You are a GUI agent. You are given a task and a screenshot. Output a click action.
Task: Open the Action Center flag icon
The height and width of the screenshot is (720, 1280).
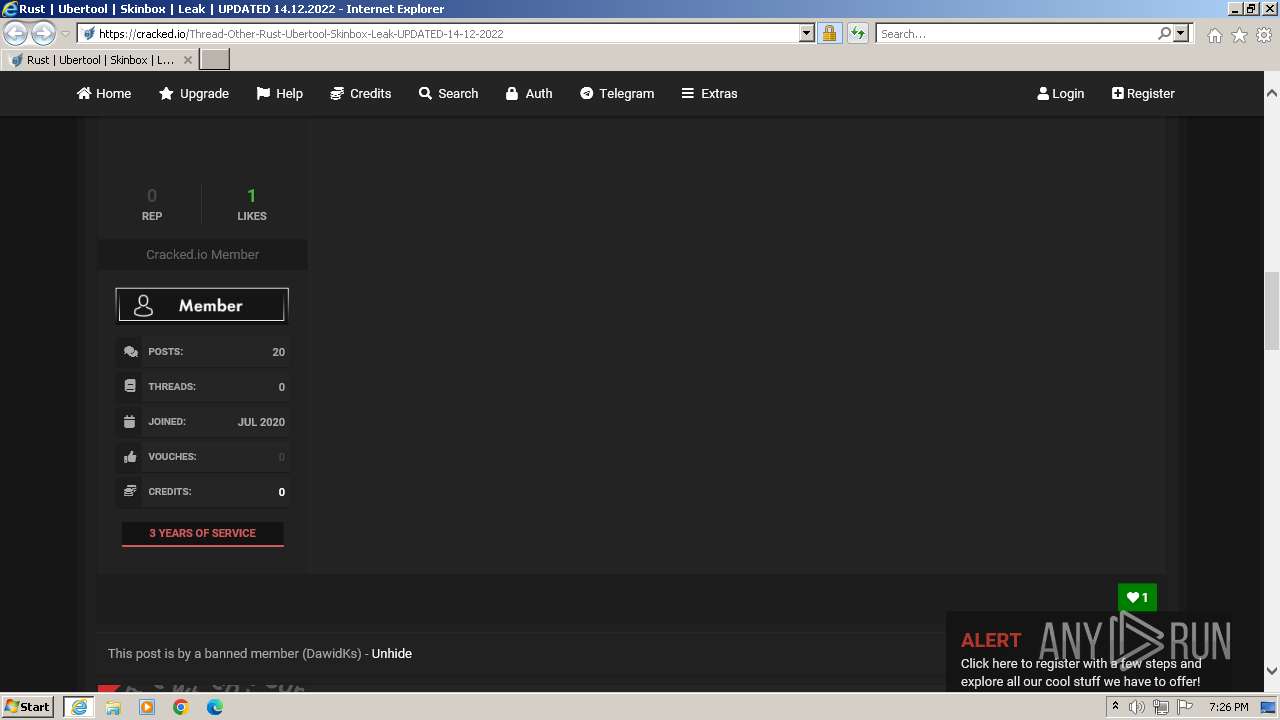1185,707
